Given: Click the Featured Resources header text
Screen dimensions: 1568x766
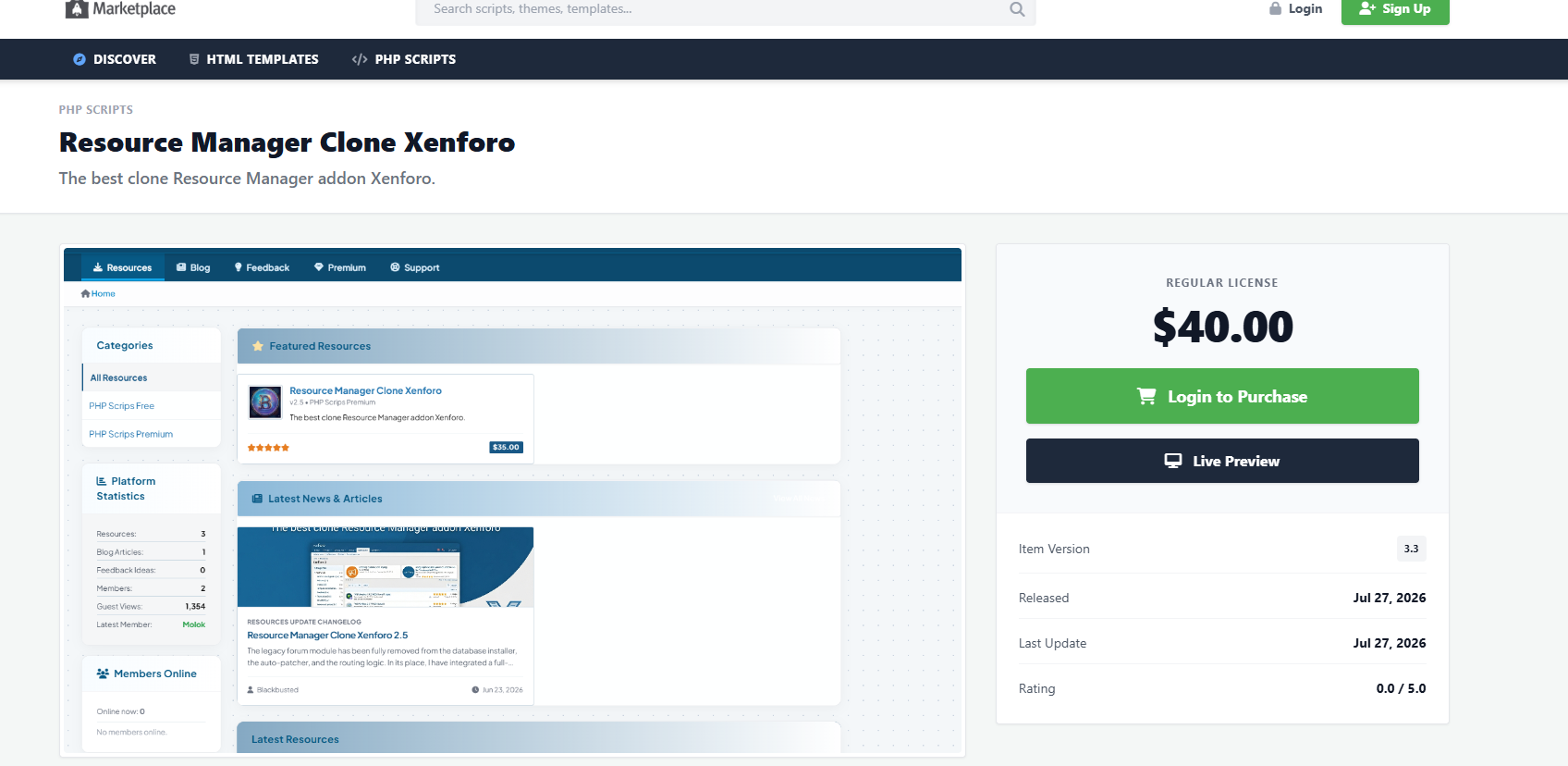Looking at the screenshot, I should pyautogui.click(x=320, y=346).
